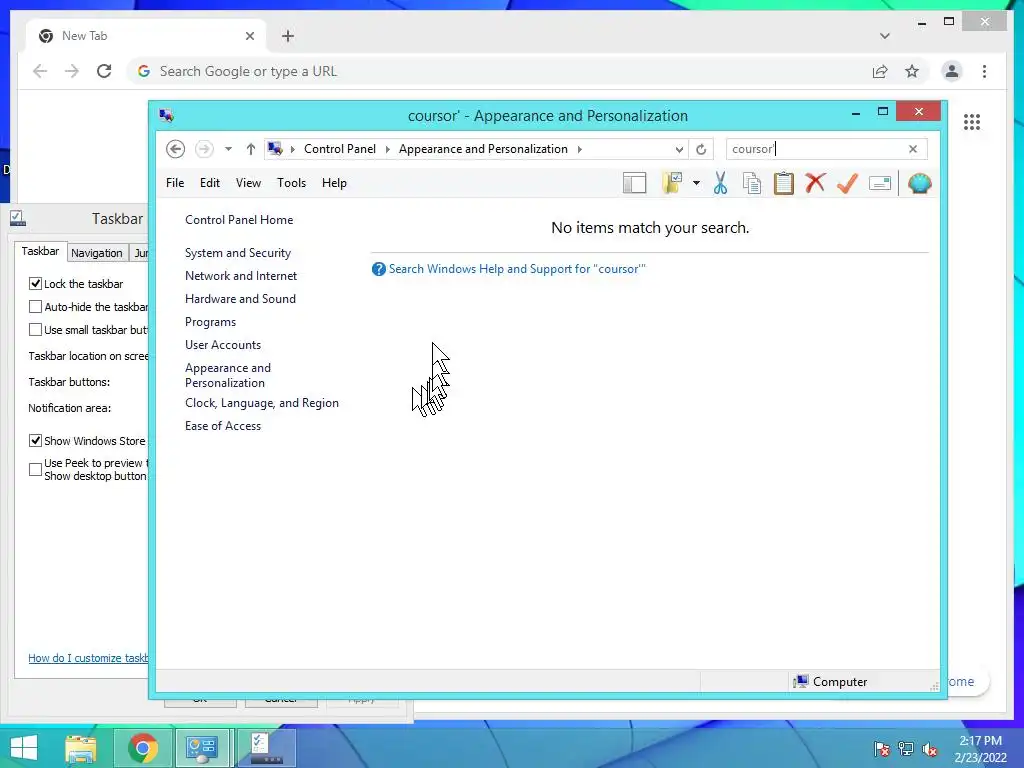The image size is (1024, 768).
Task: Uncheck Lock the taskbar checkbox
Action: (35, 284)
